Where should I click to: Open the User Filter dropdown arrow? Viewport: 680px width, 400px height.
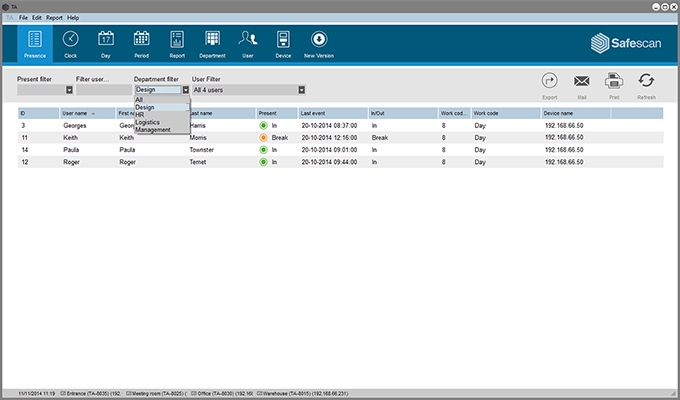pos(299,90)
